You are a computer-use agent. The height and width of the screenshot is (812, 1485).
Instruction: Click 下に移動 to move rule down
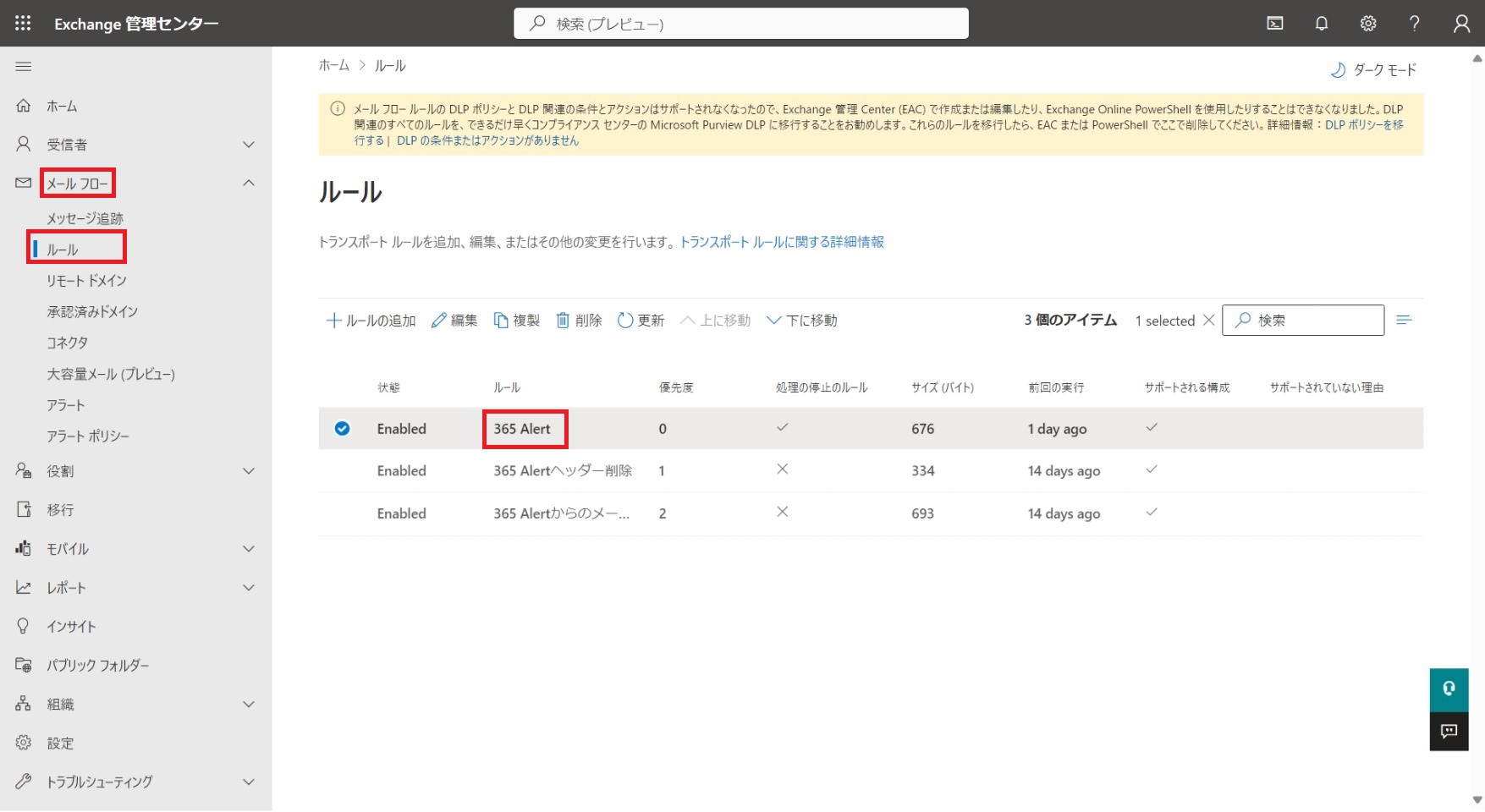[x=801, y=321]
